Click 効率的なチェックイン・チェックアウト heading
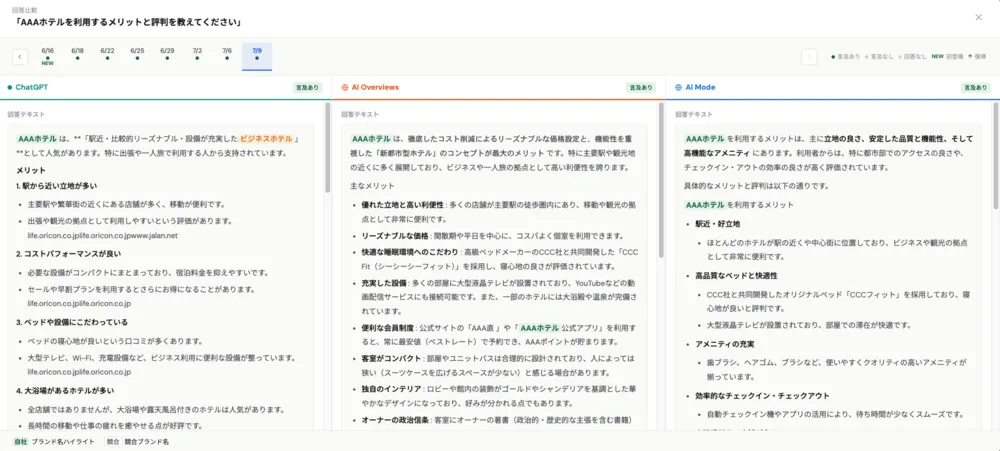Screen dimensions: 1000x451 763,396
